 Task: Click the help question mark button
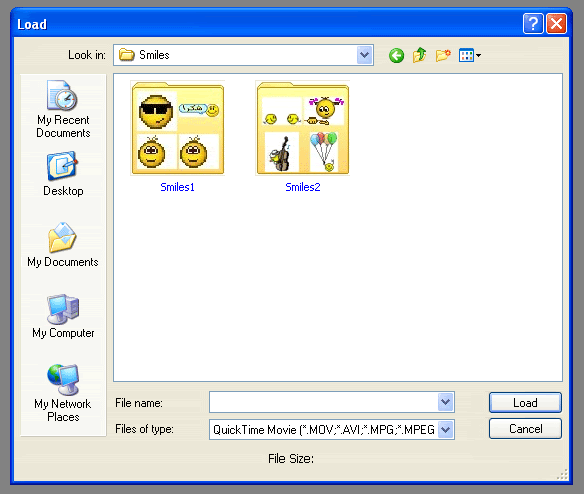(533, 24)
